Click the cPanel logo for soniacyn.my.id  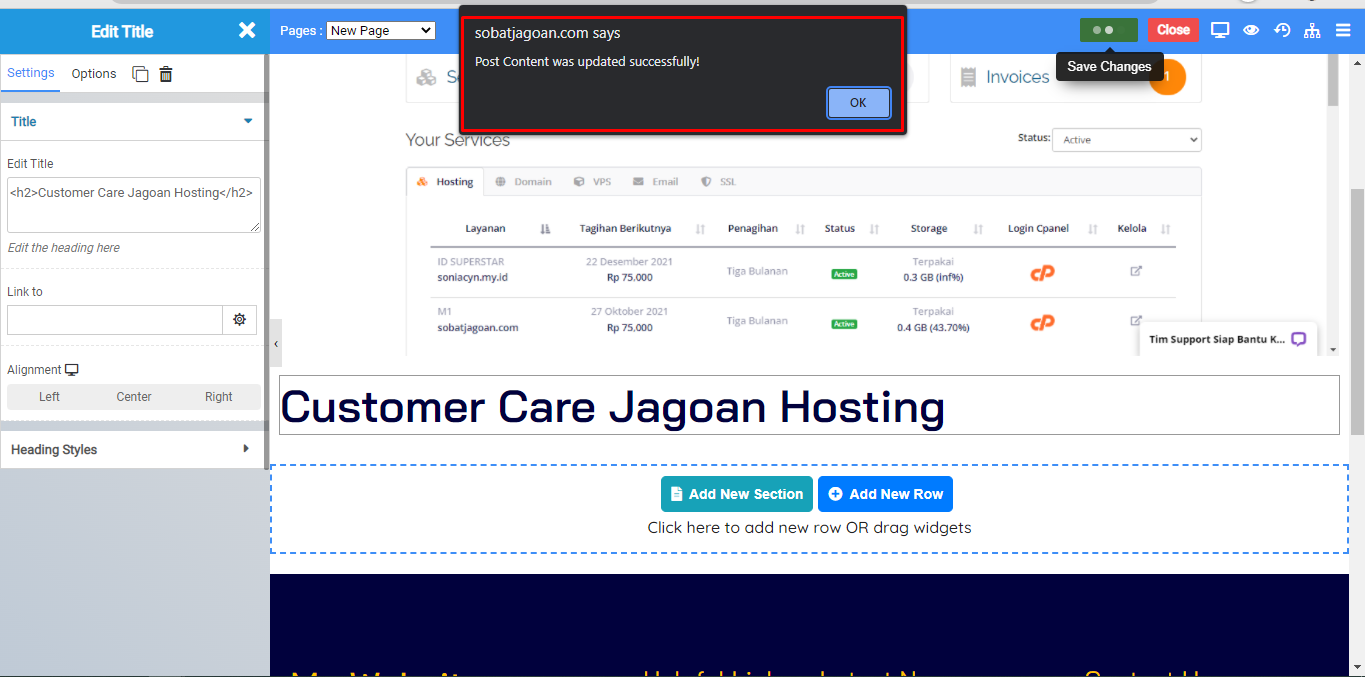point(1043,273)
